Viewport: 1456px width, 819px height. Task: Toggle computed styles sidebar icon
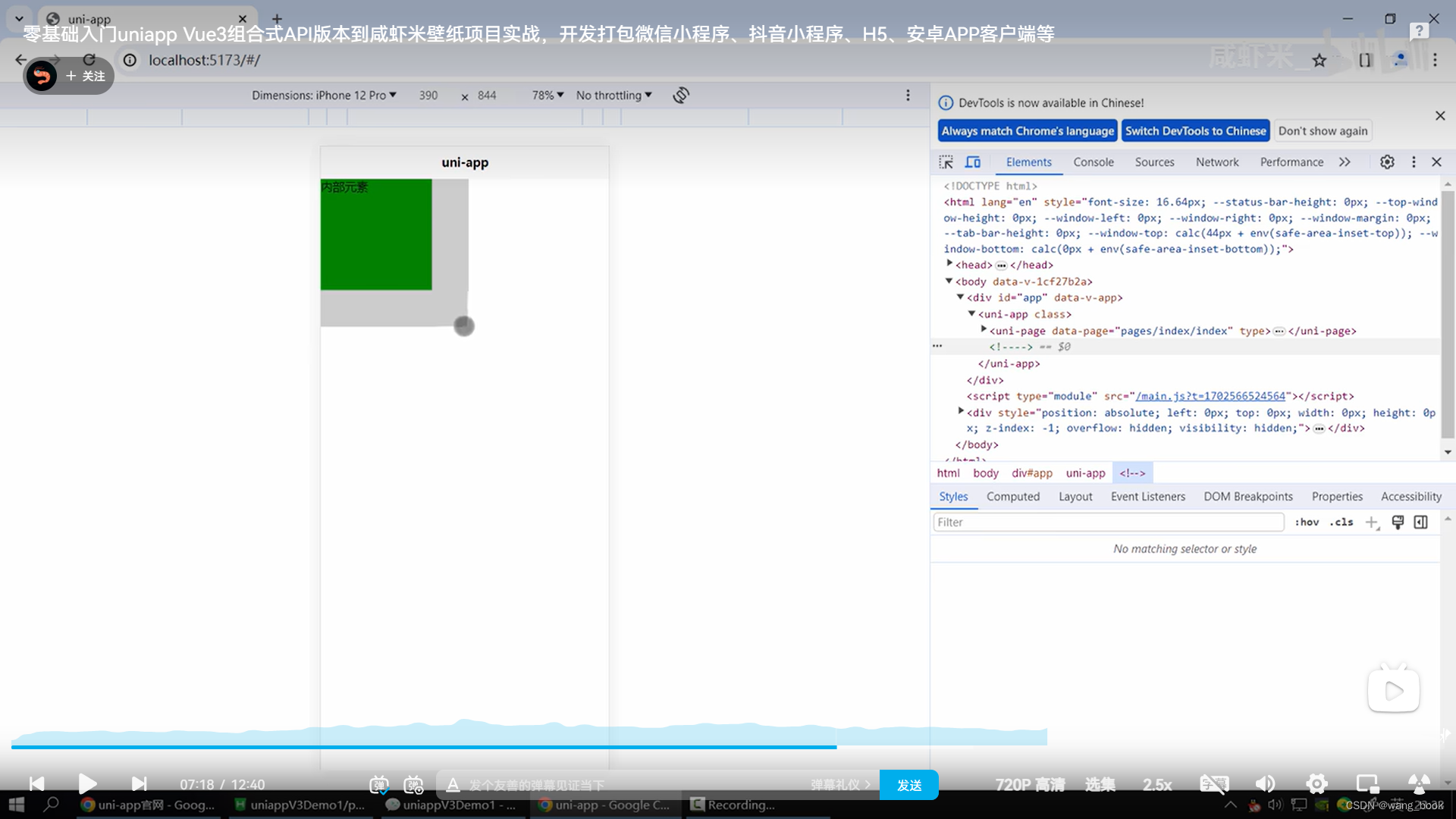coord(1421,522)
